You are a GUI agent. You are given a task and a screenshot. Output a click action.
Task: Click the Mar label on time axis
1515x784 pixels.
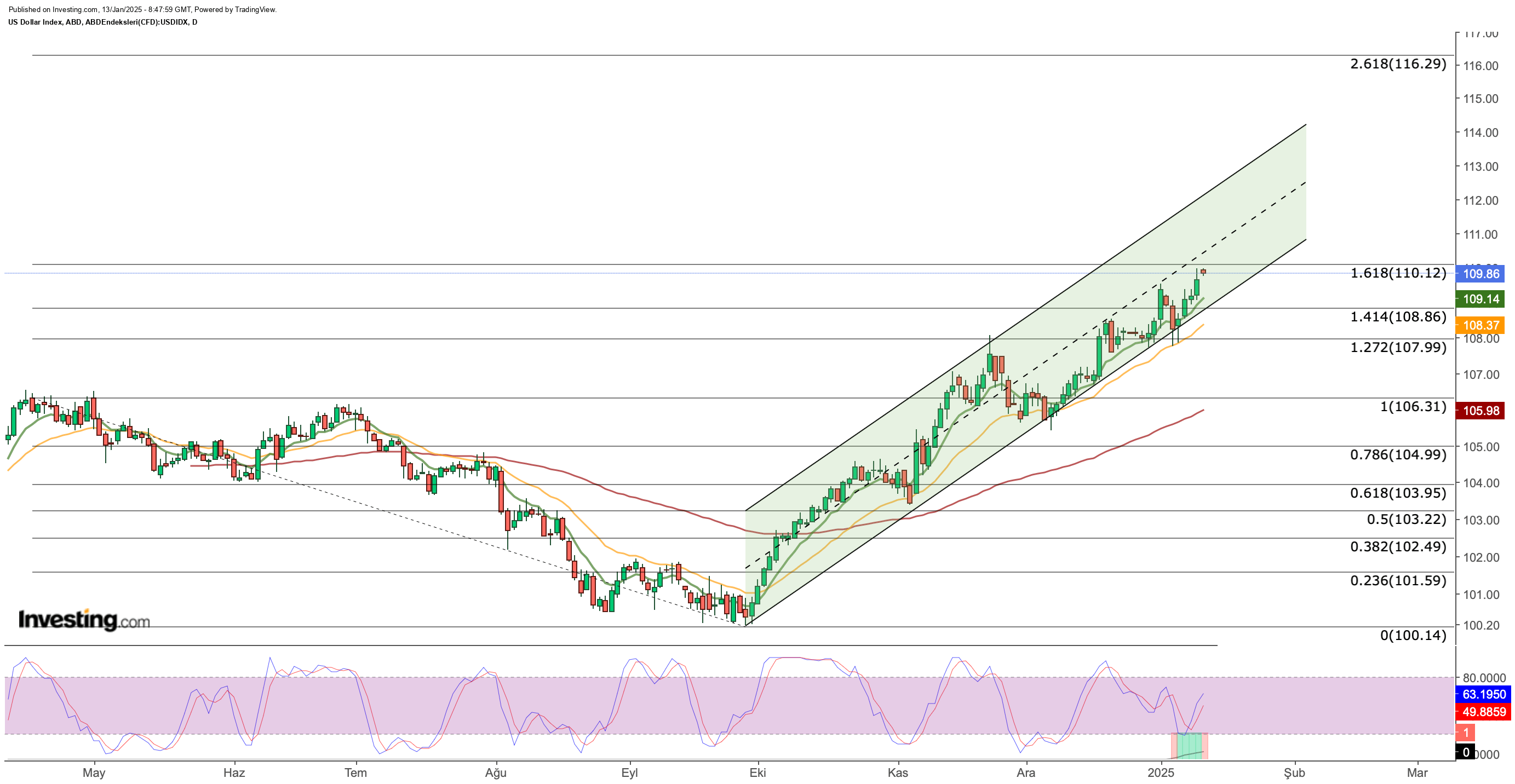point(1417,773)
